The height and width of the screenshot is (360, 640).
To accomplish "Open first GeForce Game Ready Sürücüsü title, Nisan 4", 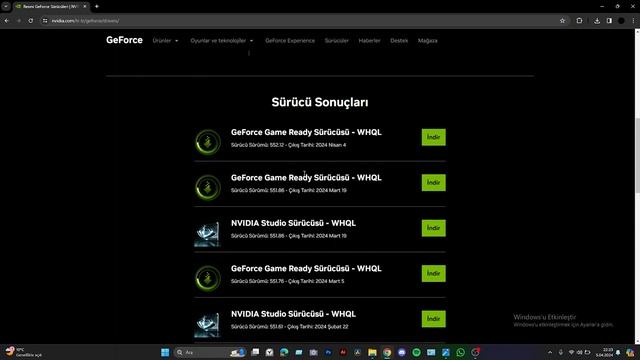I will [306, 132].
